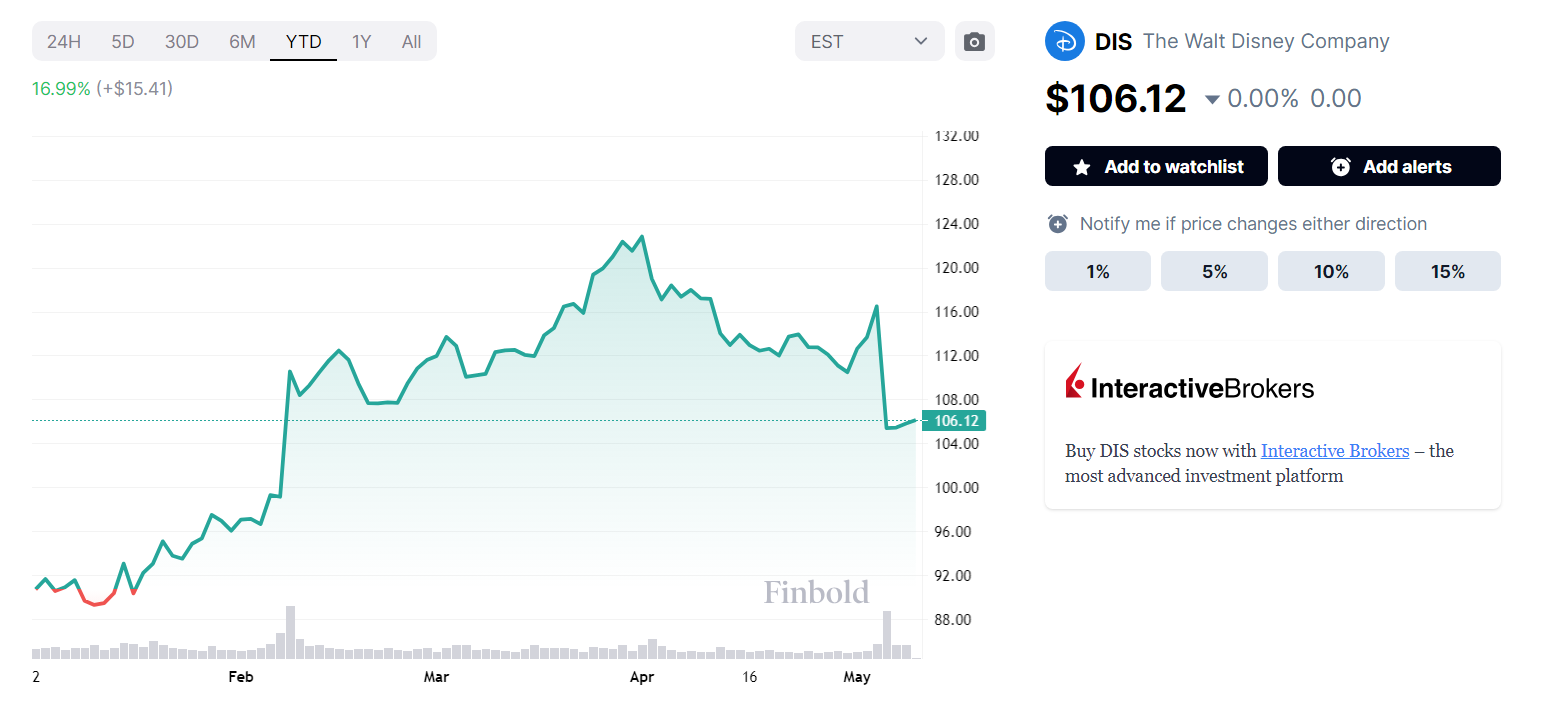Click the DIS ticker symbol
This screenshot has width=1554, height=711.
click(x=1113, y=41)
